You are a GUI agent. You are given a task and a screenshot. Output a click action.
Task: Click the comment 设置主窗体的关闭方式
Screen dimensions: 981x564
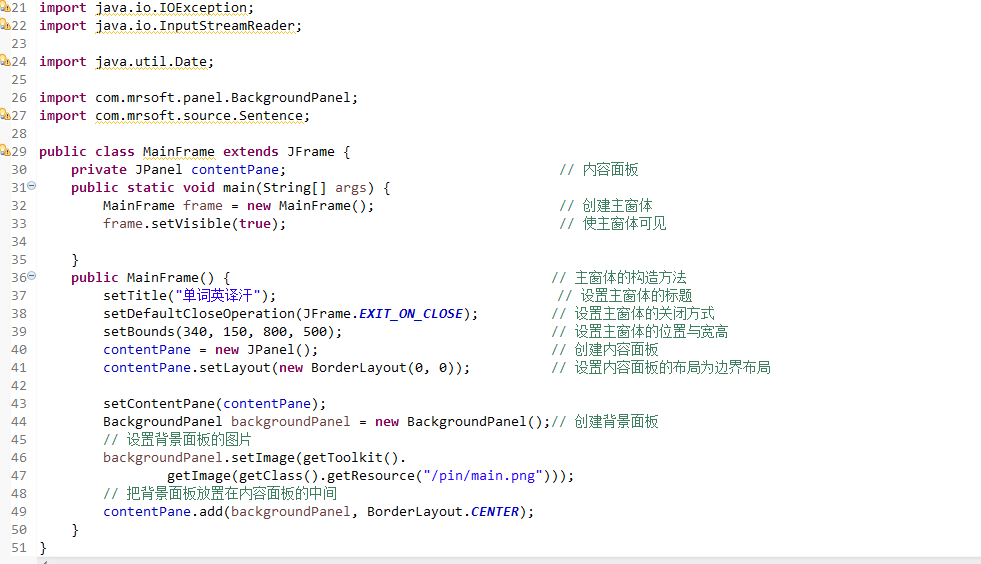pyautogui.click(x=633, y=314)
